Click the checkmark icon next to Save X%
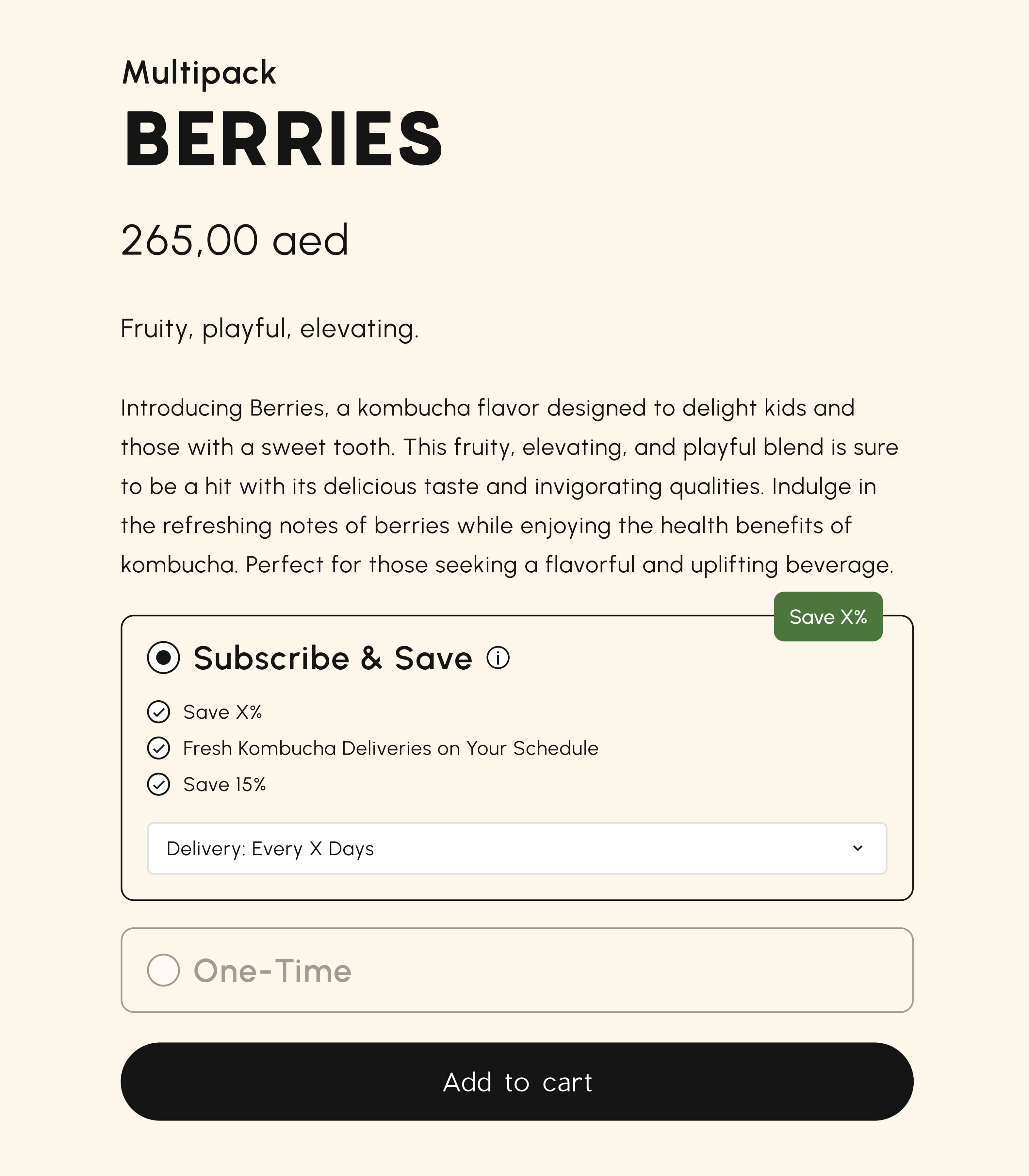This screenshot has width=1029, height=1176. tap(158, 712)
